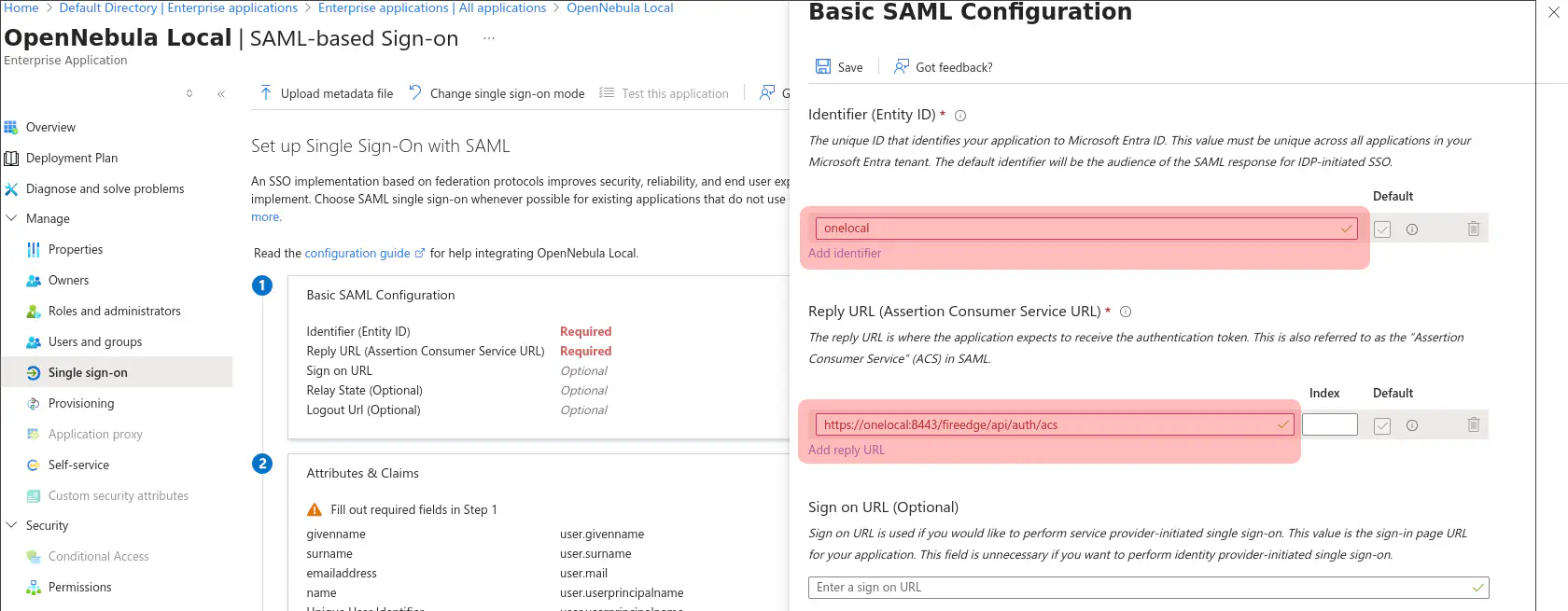Open Deployment Plan page
This screenshot has width=1568, height=611.
click(x=72, y=158)
